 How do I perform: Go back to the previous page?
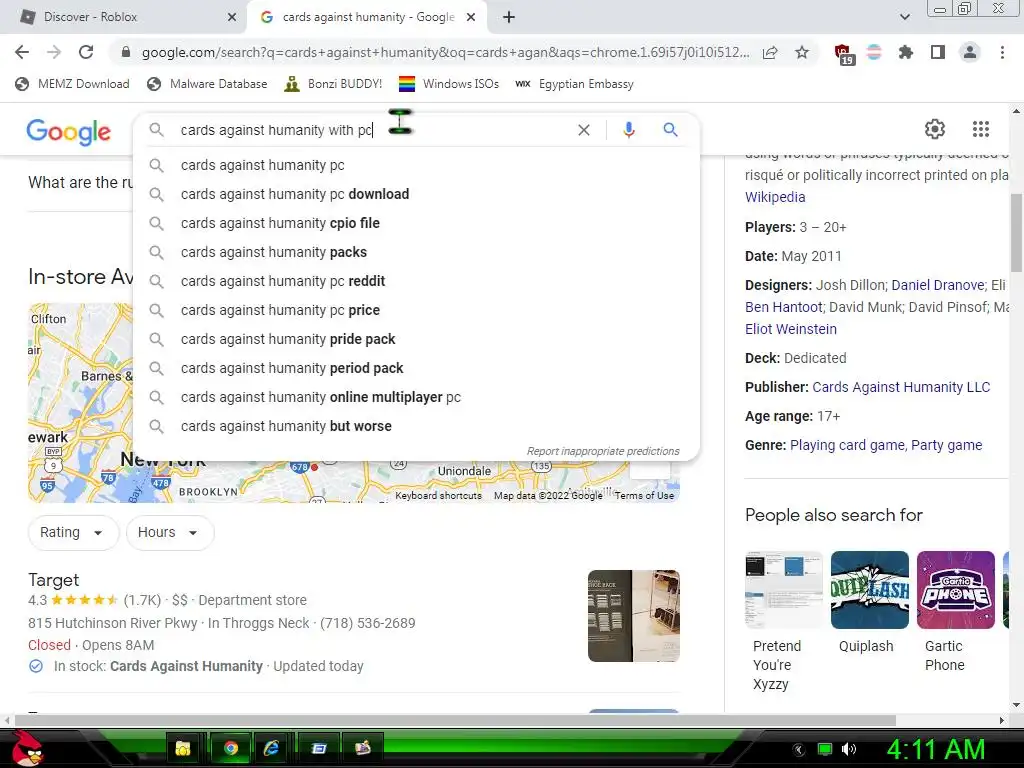[x=22, y=52]
